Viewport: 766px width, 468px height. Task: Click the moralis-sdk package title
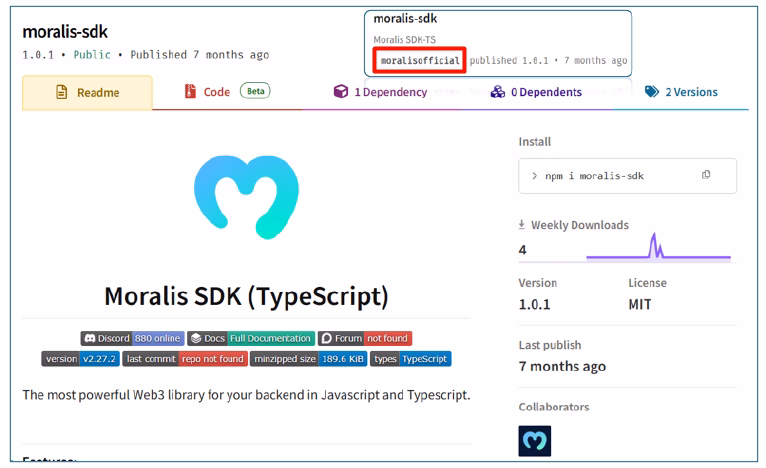65,32
